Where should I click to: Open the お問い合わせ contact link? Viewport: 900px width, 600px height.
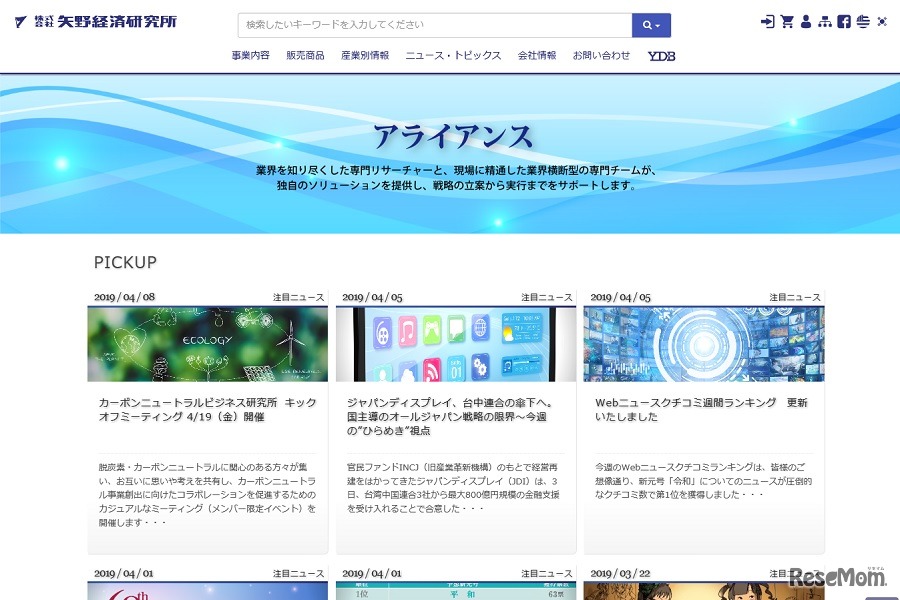tap(601, 56)
